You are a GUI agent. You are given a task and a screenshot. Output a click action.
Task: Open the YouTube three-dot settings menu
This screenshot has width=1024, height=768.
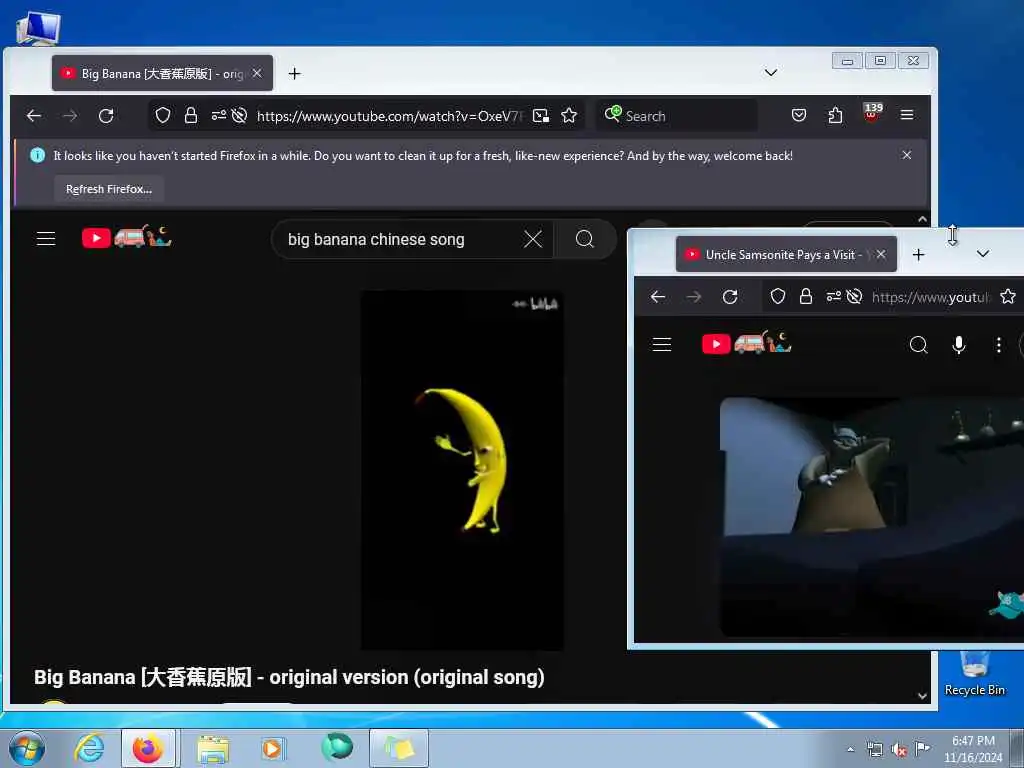[x=999, y=345]
